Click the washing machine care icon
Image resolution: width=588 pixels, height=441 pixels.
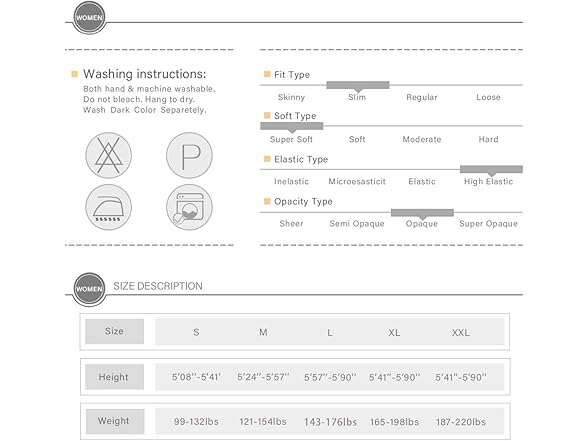pyautogui.click(x=189, y=207)
